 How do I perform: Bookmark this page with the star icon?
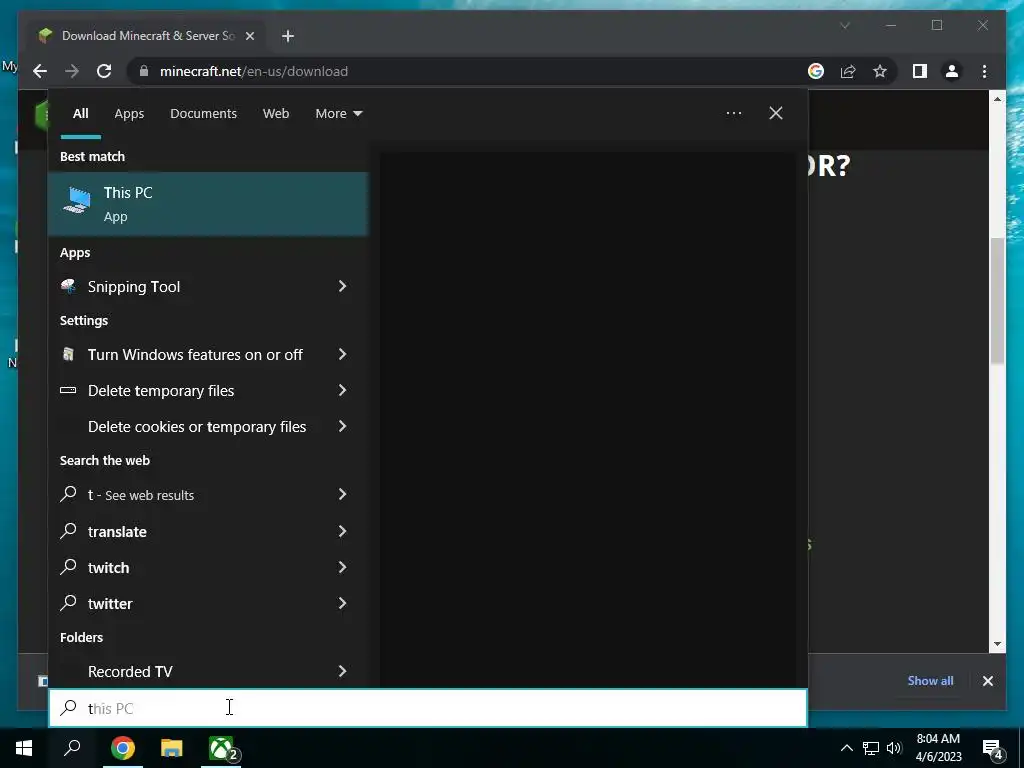click(880, 71)
